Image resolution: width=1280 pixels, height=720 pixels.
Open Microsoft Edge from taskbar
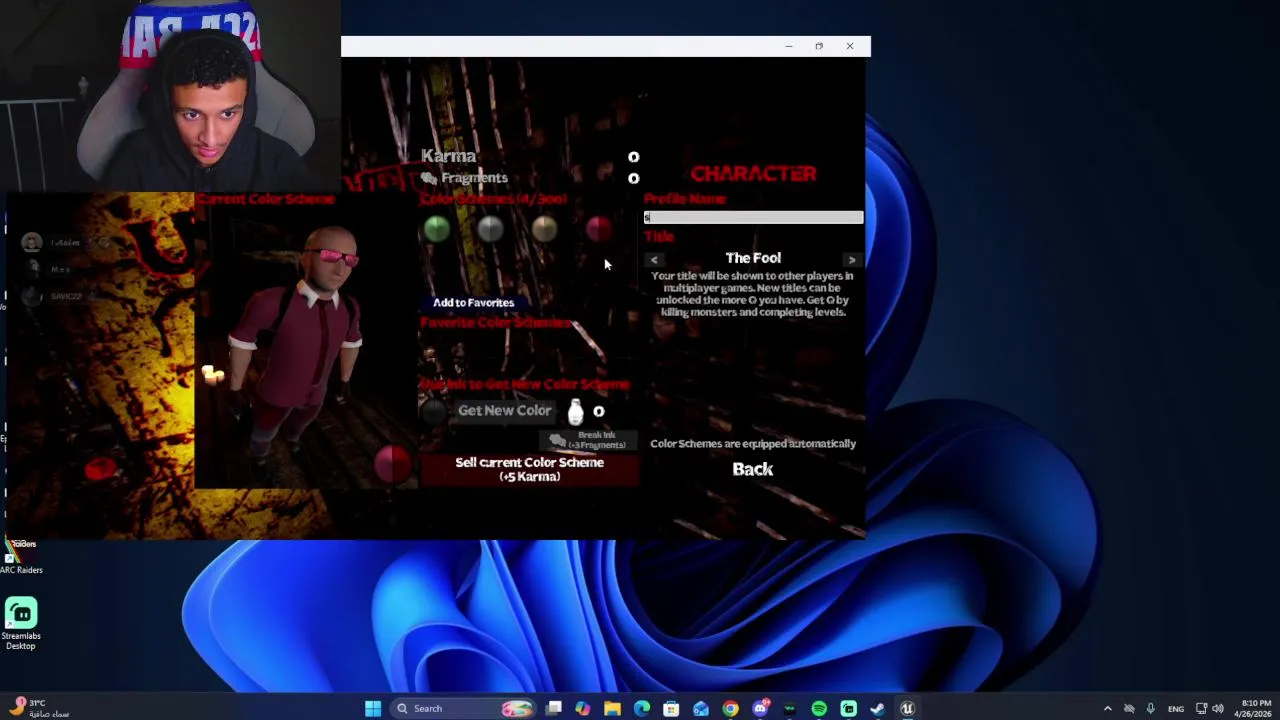click(x=642, y=708)
